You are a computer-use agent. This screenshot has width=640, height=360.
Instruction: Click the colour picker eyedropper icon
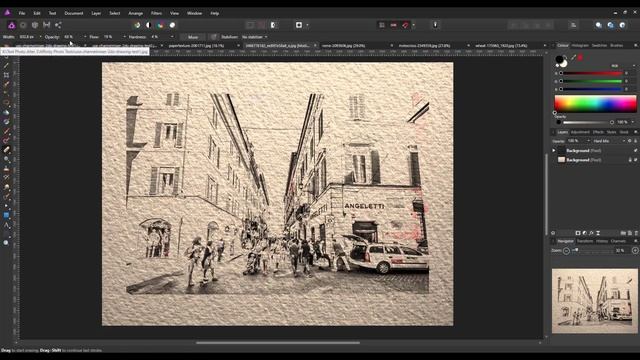[x=573, y=58]
